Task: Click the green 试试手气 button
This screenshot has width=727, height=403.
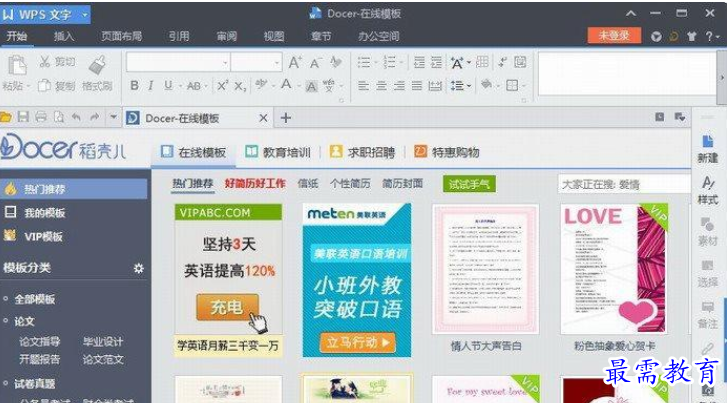Action: [469, 184]
